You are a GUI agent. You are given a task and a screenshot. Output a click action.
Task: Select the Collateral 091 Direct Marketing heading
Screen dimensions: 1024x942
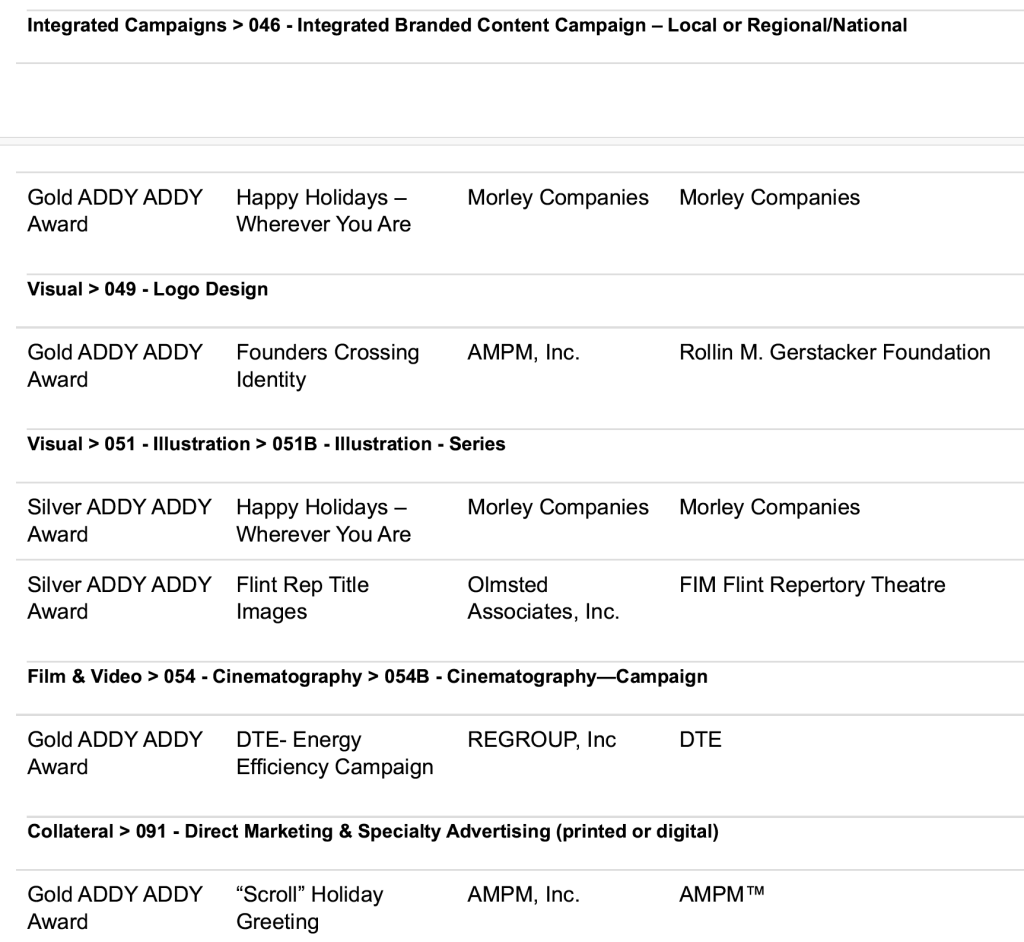tap(372, 832)
